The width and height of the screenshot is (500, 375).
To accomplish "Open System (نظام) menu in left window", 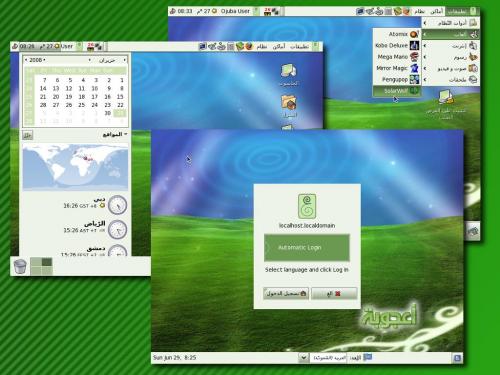I will click(262, 47).
